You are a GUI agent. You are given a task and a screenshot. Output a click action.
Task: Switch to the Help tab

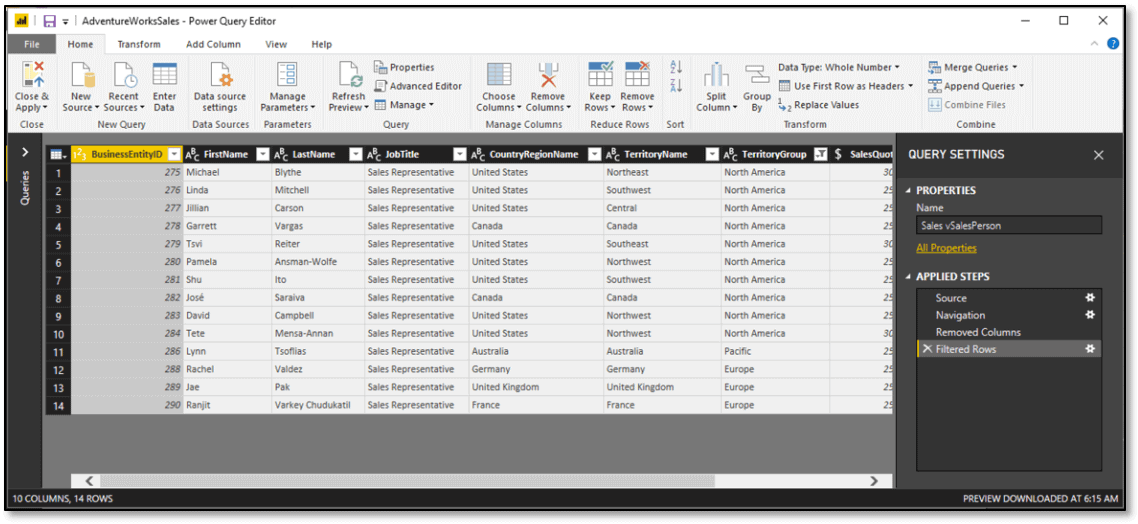[x=322, y=44]
